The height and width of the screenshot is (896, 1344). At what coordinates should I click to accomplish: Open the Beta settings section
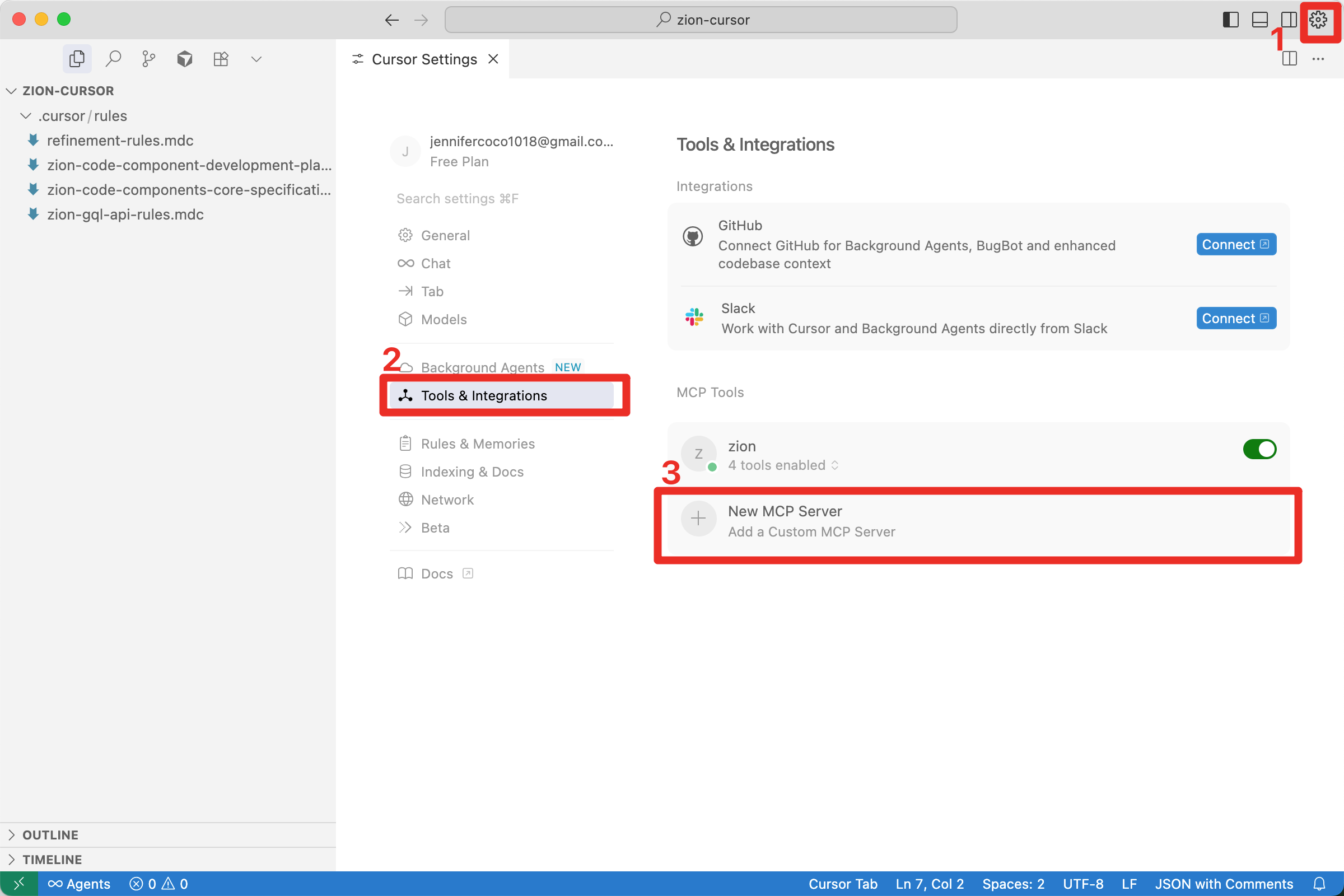pyautogui.click(x=502, y=528)
